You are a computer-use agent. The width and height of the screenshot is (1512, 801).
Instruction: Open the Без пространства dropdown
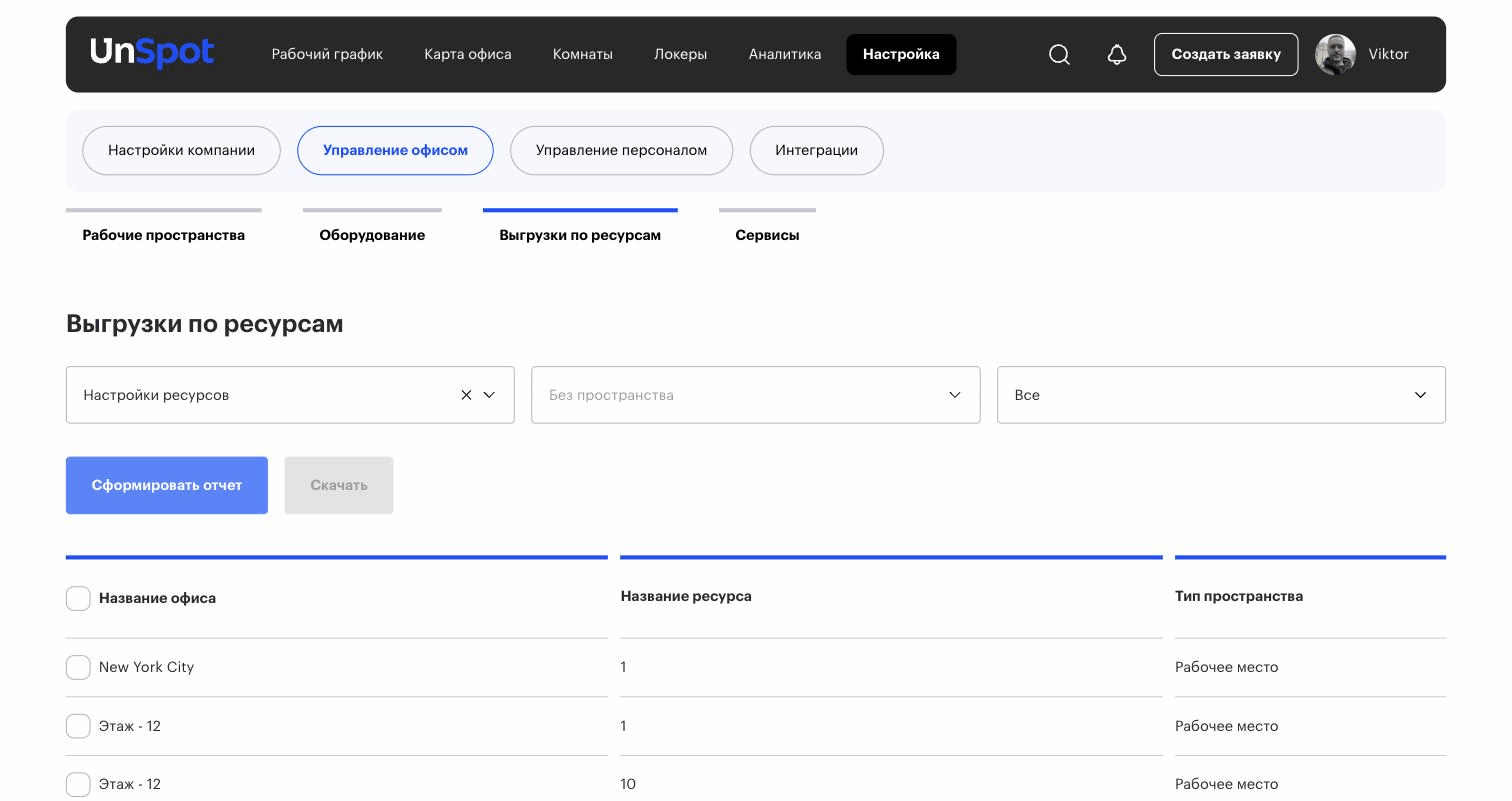755,395
